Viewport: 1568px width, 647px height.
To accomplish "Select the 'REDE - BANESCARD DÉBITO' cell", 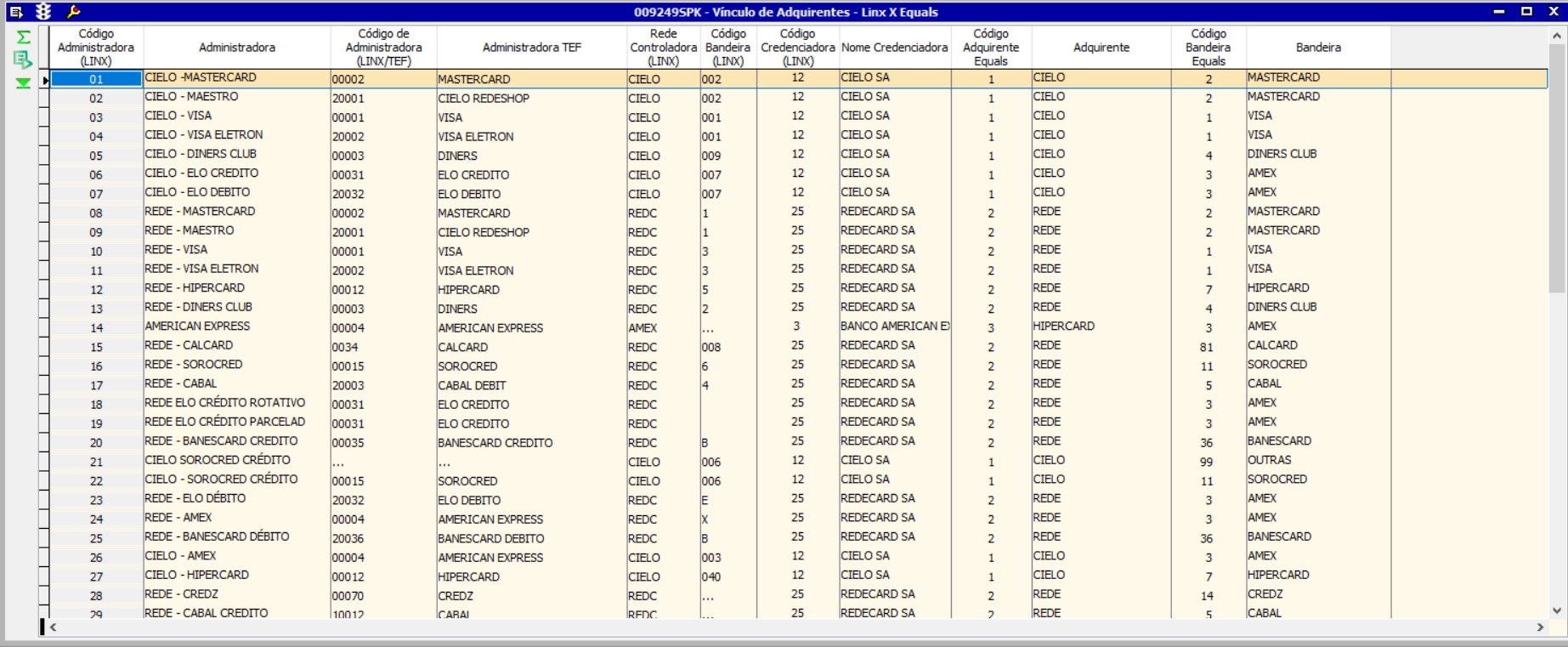I will 237,537.
